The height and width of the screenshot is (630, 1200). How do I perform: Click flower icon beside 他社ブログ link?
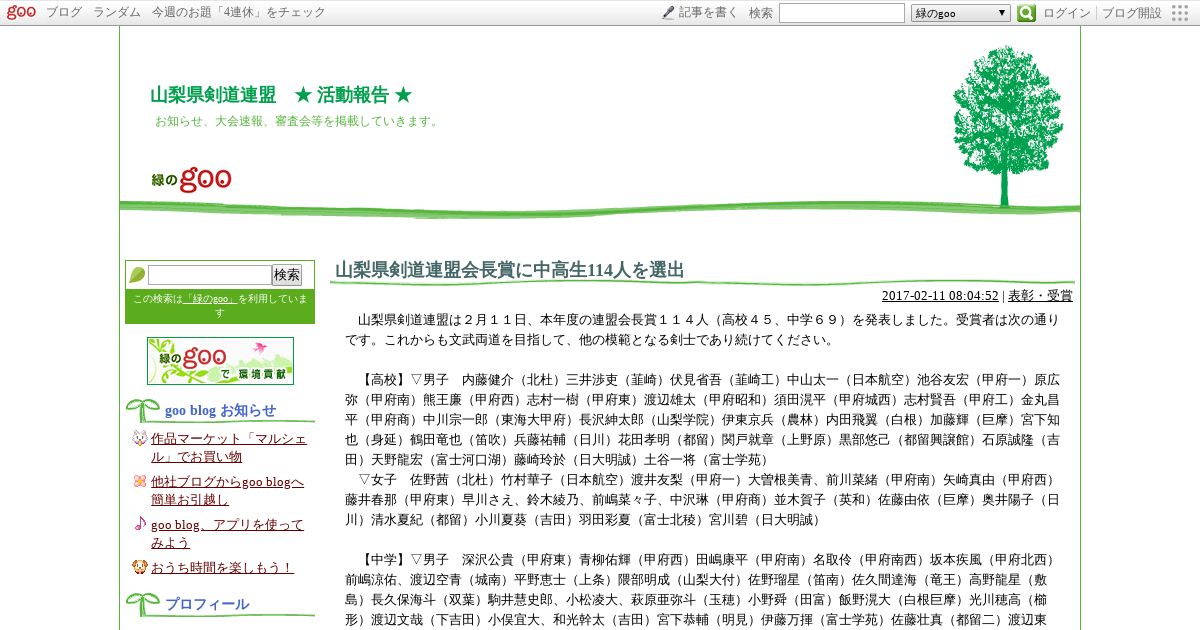pyautogui.click(x=139, y=481)
